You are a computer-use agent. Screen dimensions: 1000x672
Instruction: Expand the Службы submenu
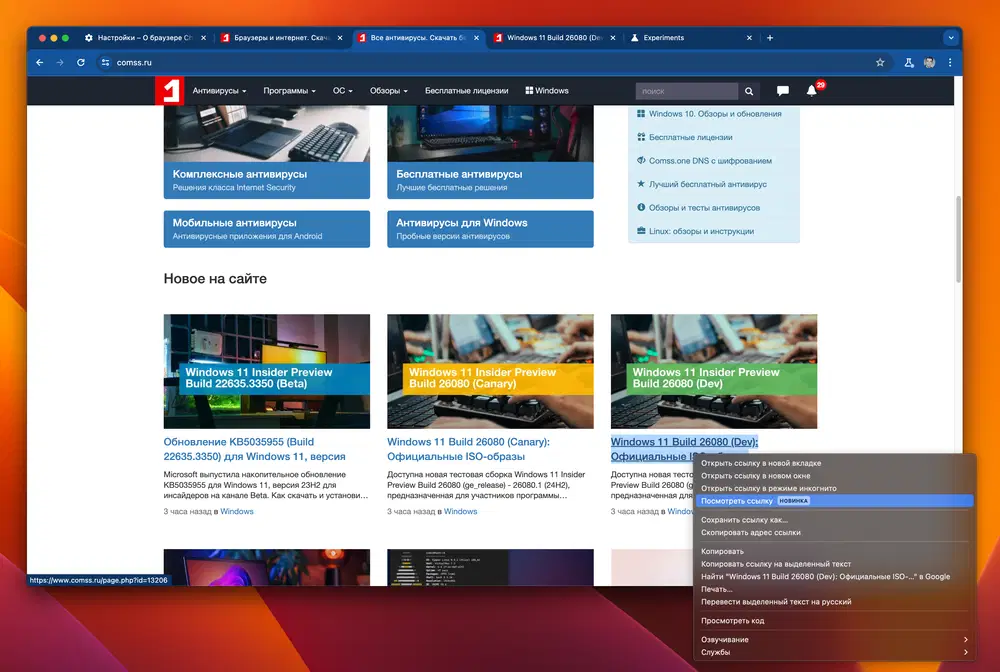[834, 652]
